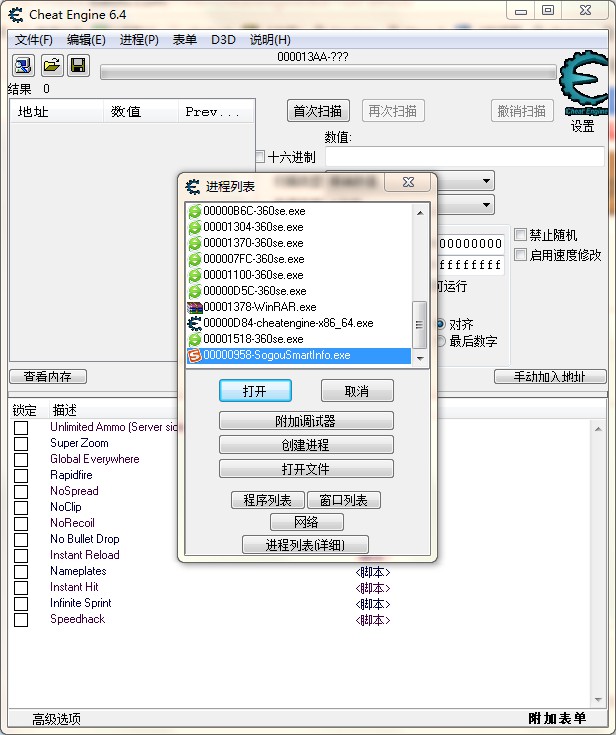Select 00001378-WinRAR.exe in process list
The width and height of the screenshot is (616, 735).
coord(299,307)
